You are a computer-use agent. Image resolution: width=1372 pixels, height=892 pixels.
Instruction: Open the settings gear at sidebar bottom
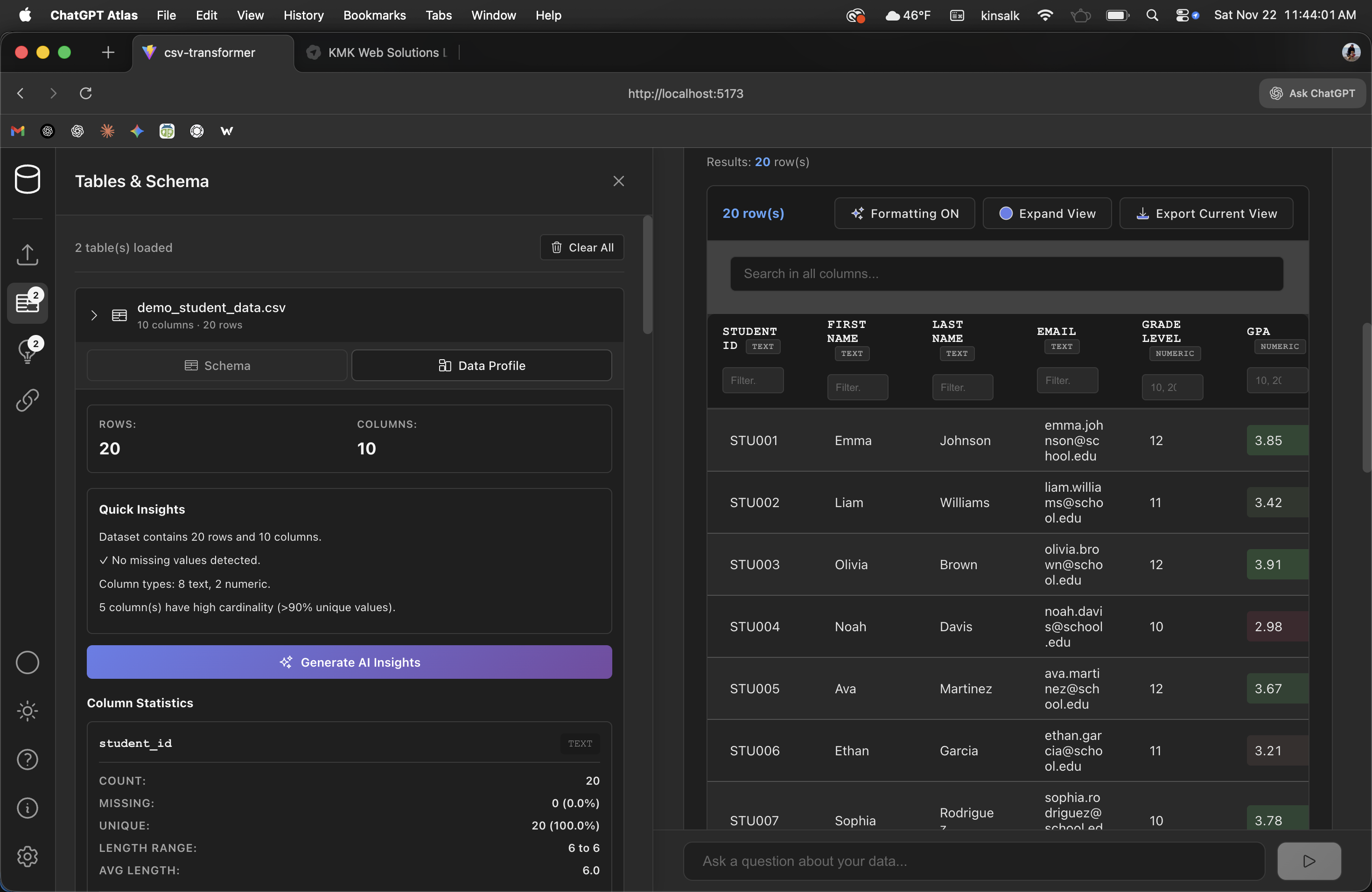27,856
